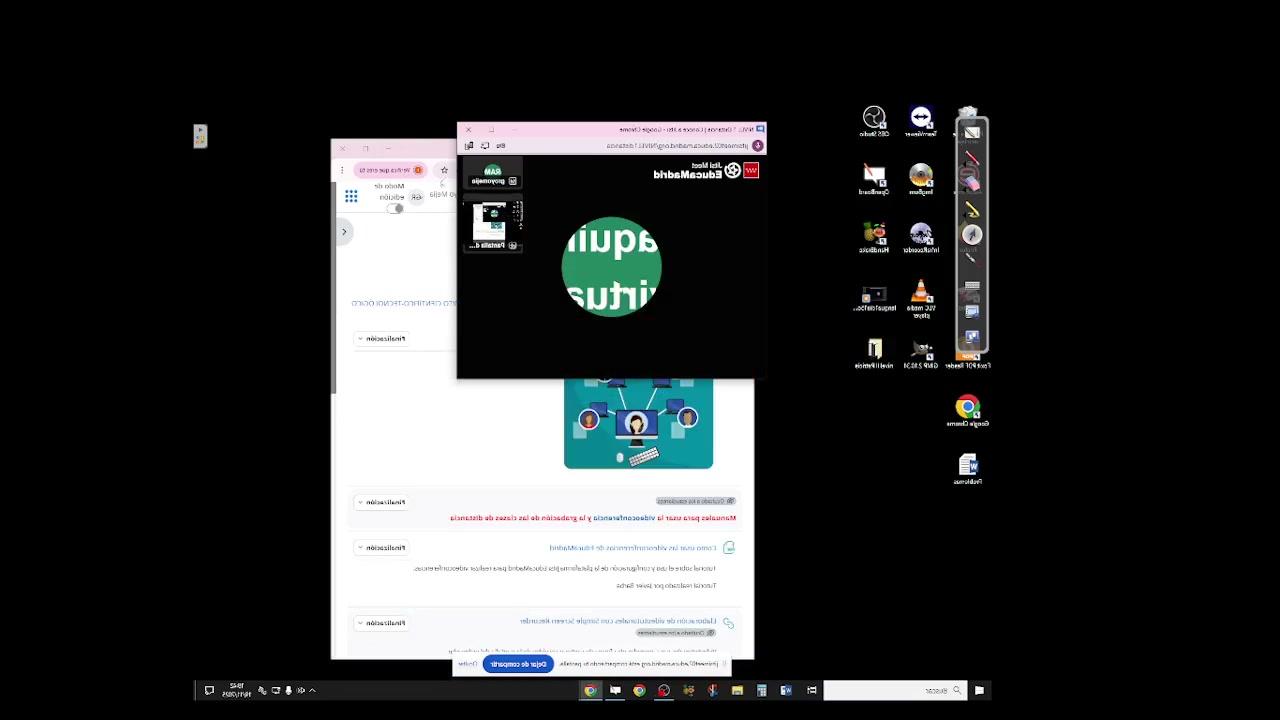Select the GIMP 2.10.34 desktop icon
This screenshot has height=720, width=1280.
921,354
